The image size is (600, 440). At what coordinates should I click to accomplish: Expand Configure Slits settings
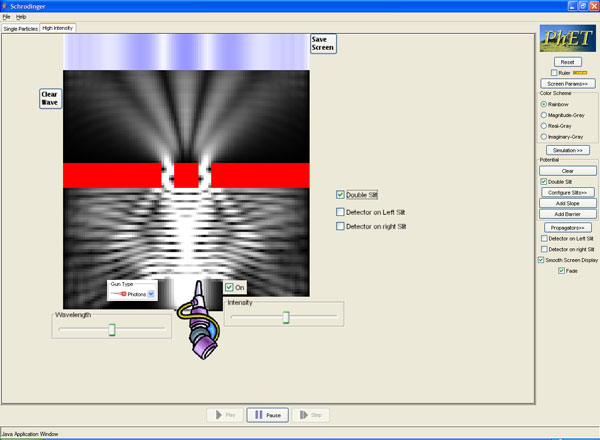(x=567, y=192)
